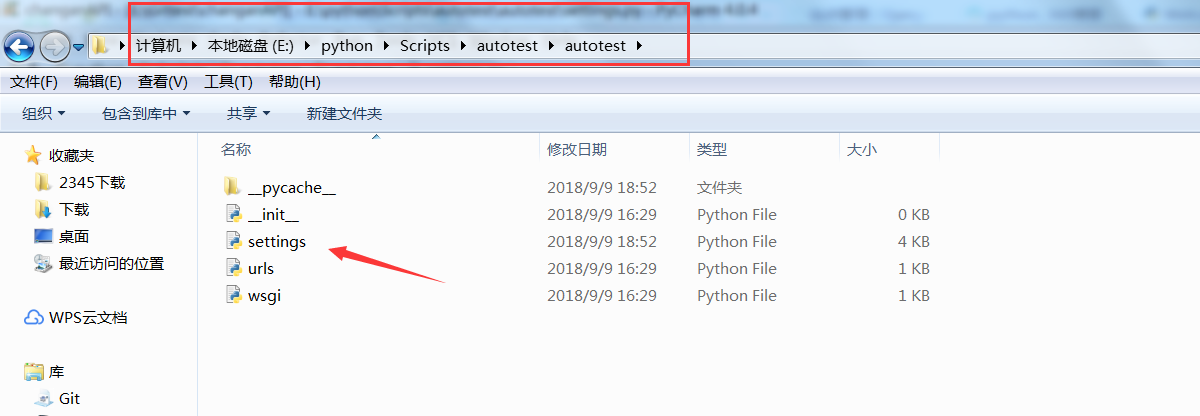The height and width of the screenshot is (416, 1200).
Task: Open WPS云文档 cloud icon in sidebar
Action: tap(34, 318)
